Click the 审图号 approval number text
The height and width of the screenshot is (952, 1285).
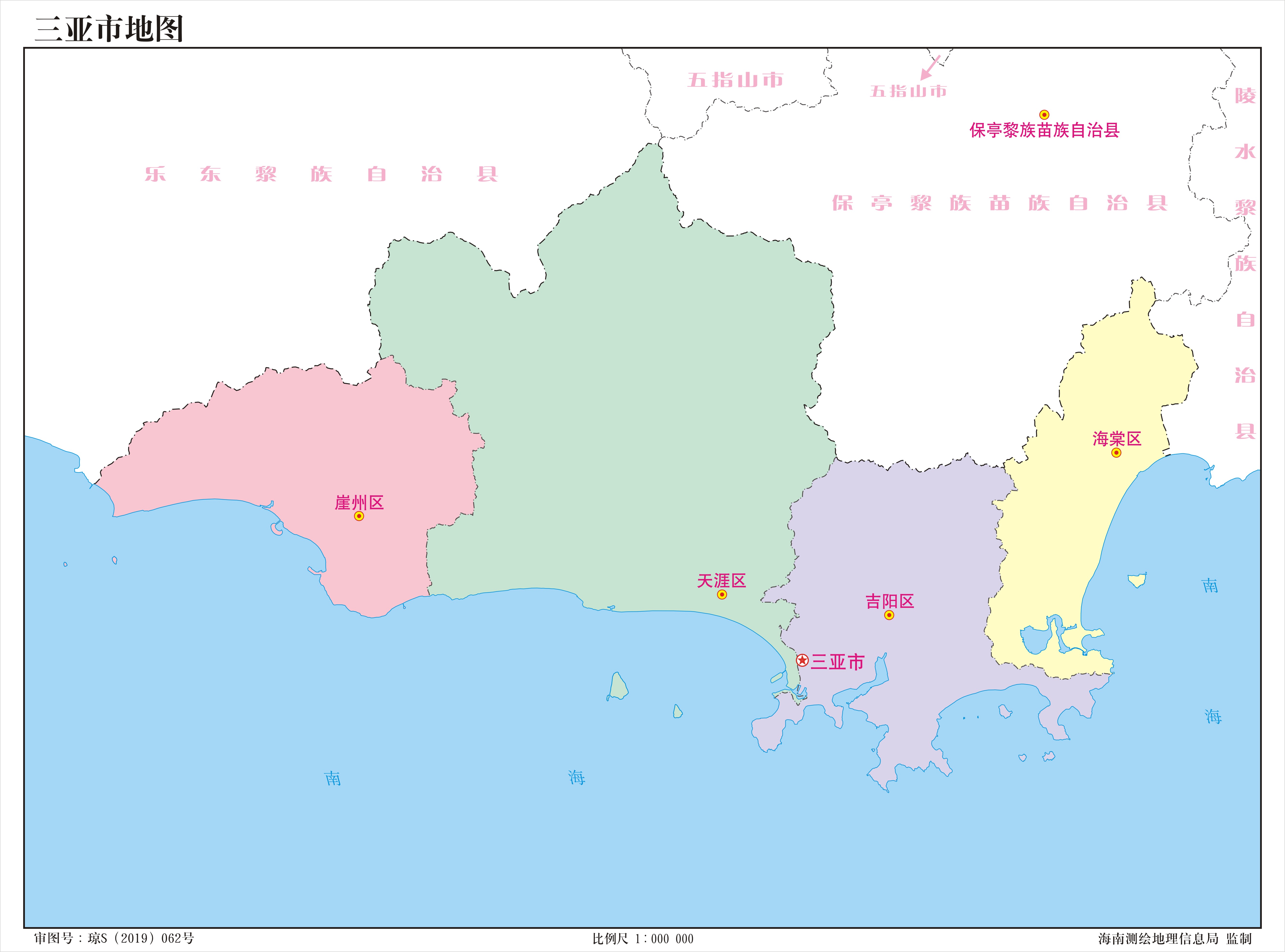tap(114, 939)
